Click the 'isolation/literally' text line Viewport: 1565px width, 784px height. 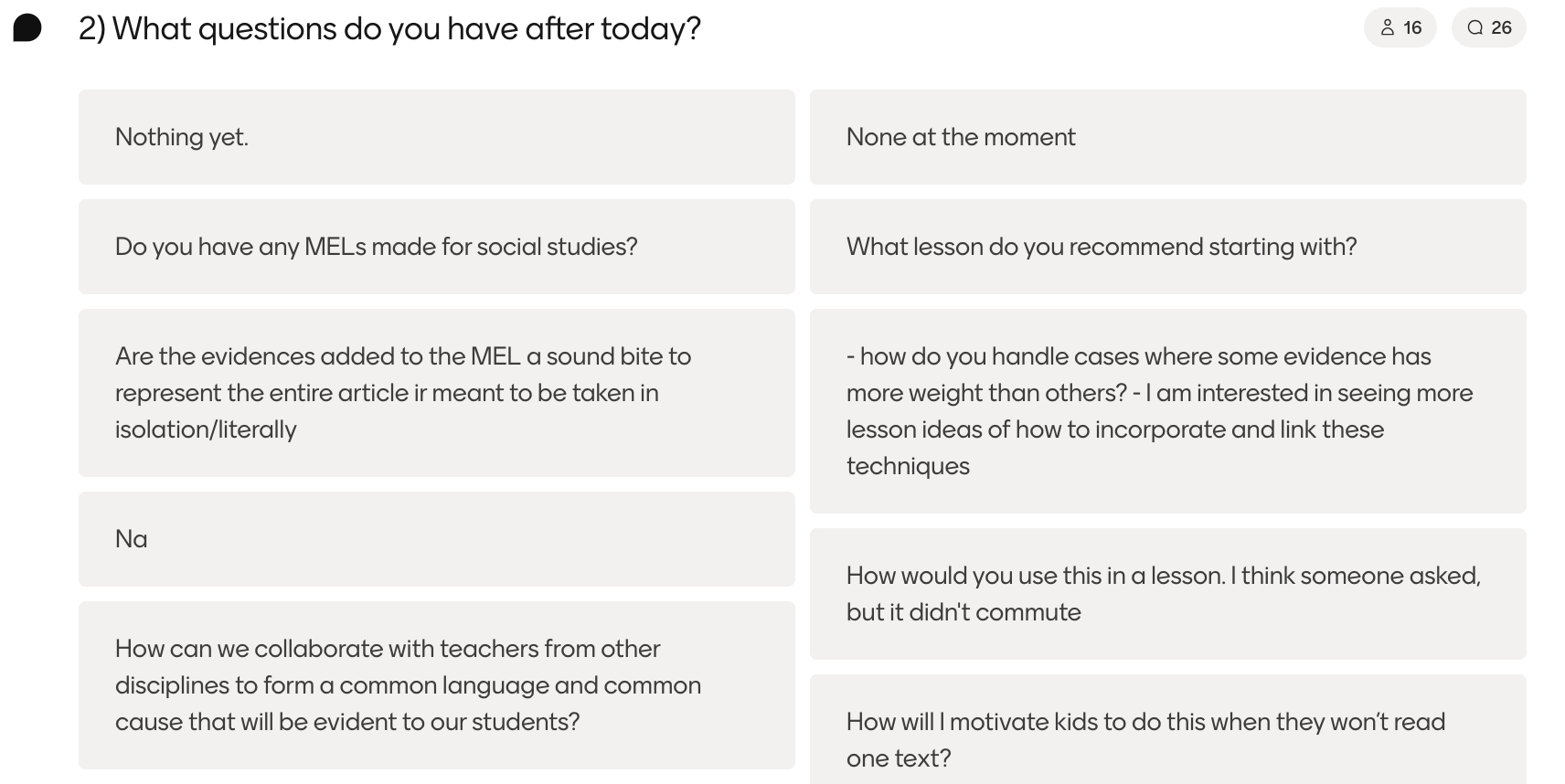[206, 429]
